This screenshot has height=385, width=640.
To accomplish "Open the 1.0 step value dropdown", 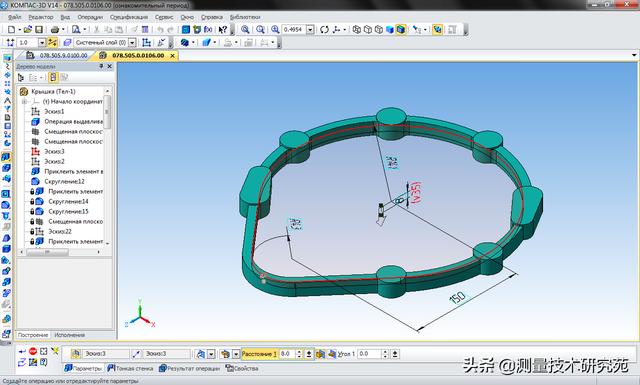I will coord(42,42).
